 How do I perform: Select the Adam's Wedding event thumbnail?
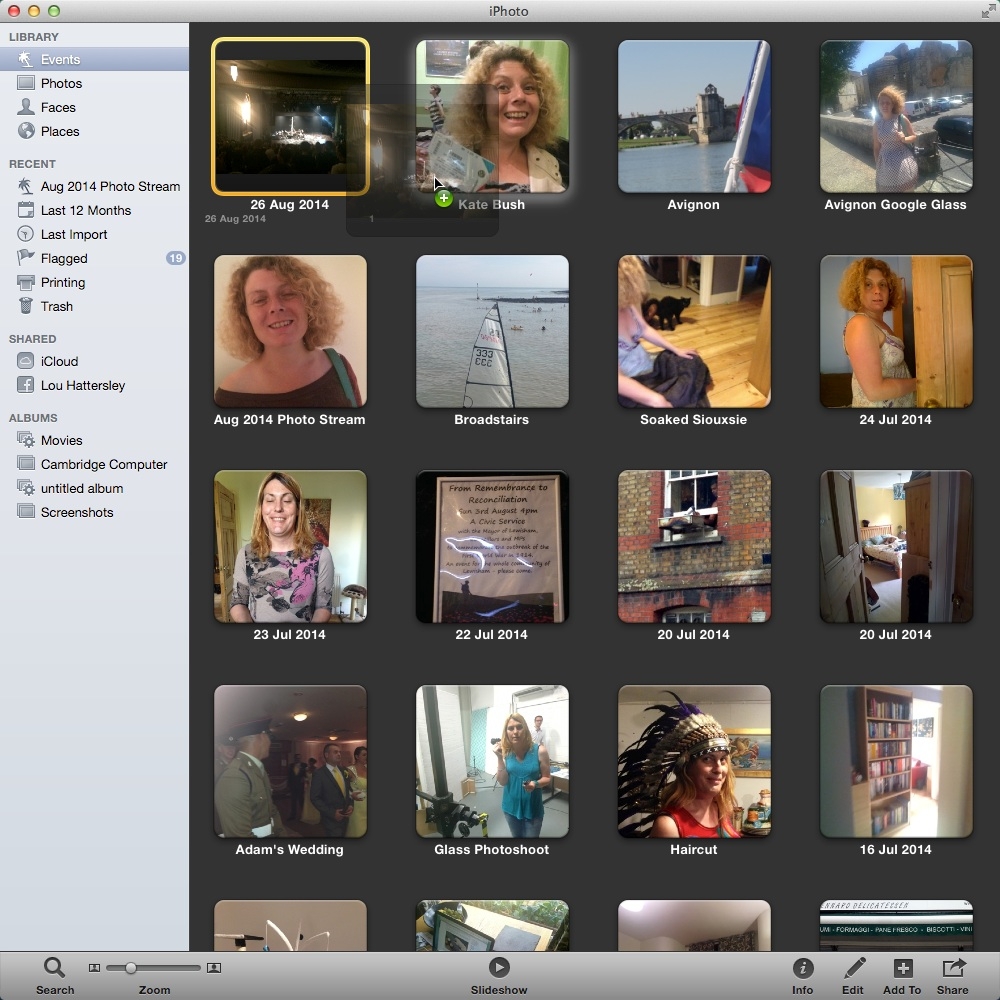pyautogui.click(x=290, y=761)
